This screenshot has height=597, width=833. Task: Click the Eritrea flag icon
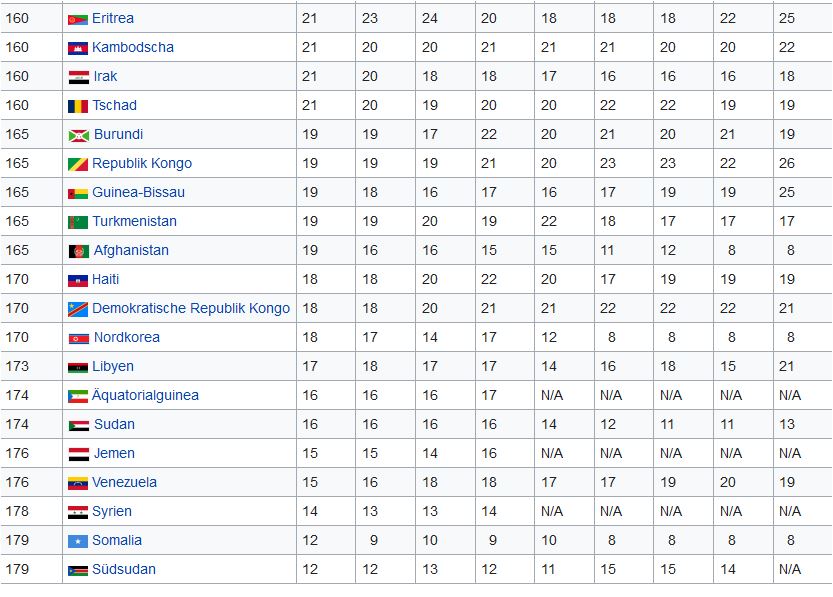click(78, 19)
